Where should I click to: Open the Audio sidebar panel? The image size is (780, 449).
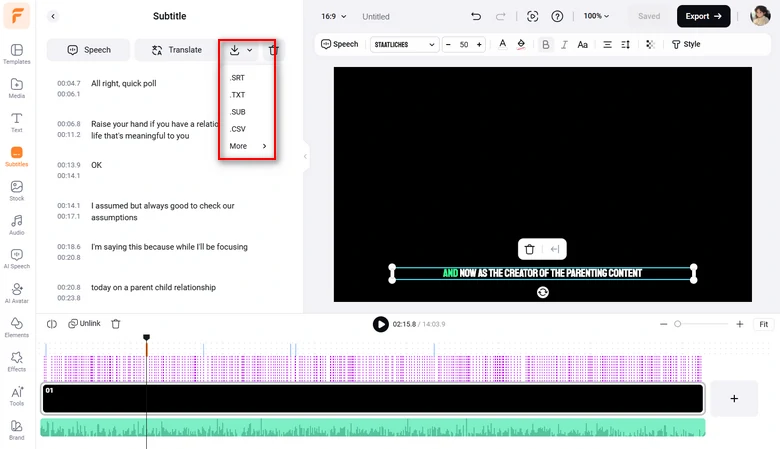(17, 225)
